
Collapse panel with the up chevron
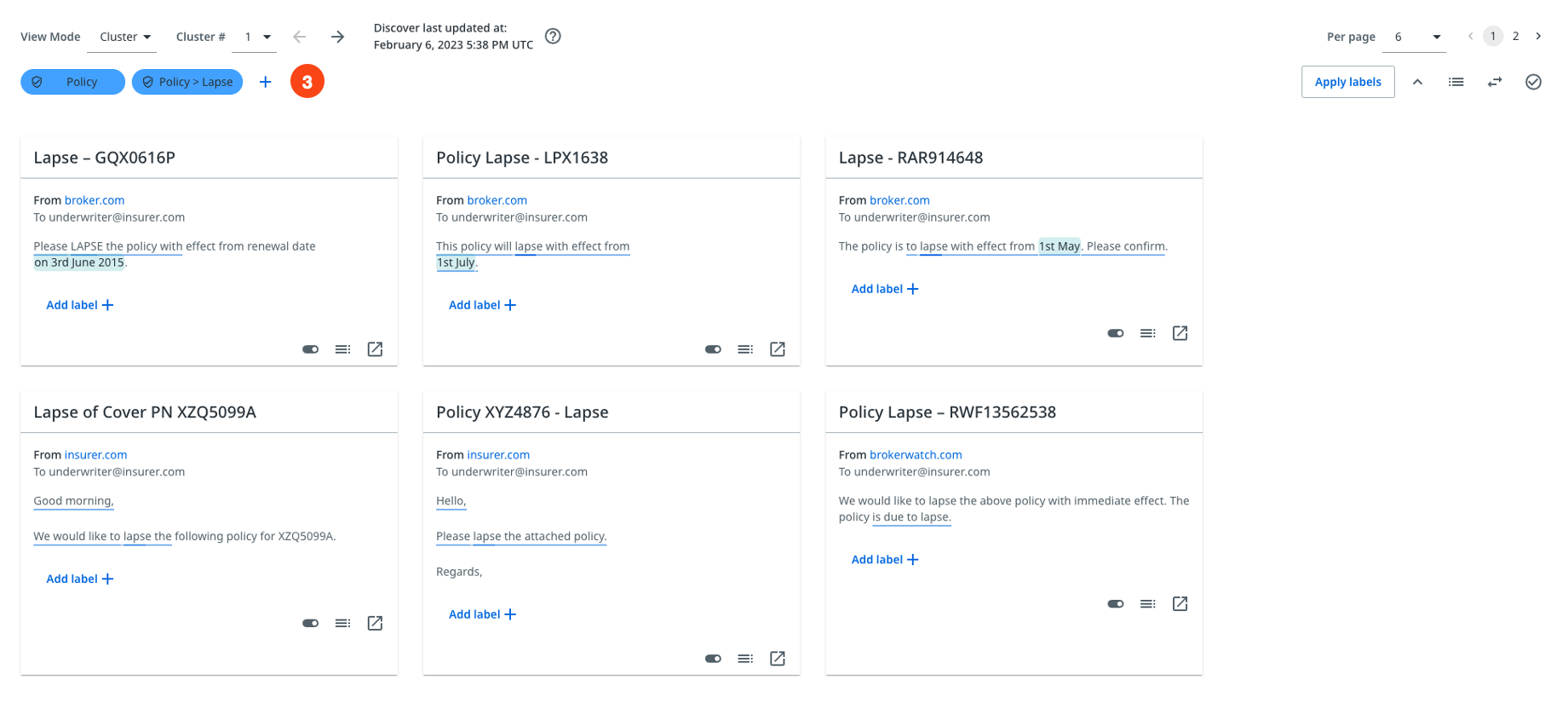[1417, 82]
